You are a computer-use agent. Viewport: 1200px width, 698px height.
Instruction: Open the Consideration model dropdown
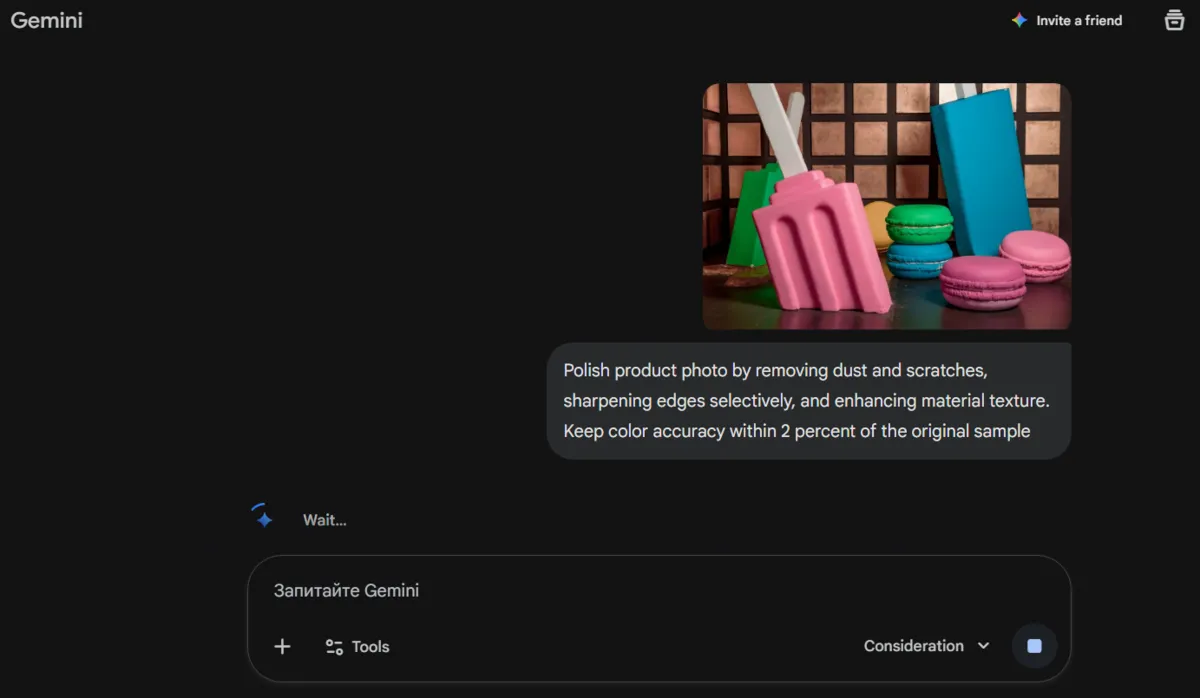coord(914,646)
